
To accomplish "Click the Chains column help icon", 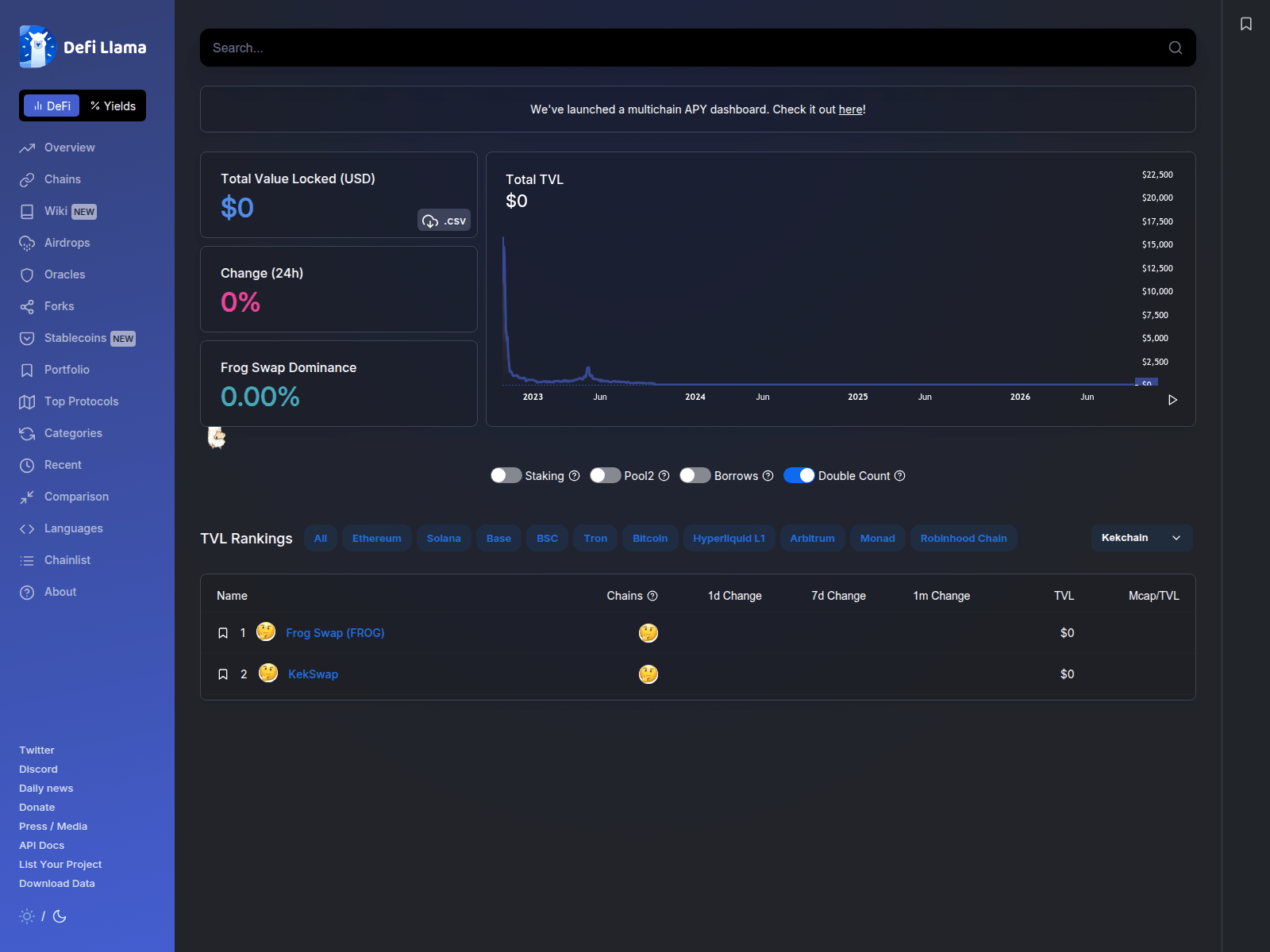I will click(652, 596).
